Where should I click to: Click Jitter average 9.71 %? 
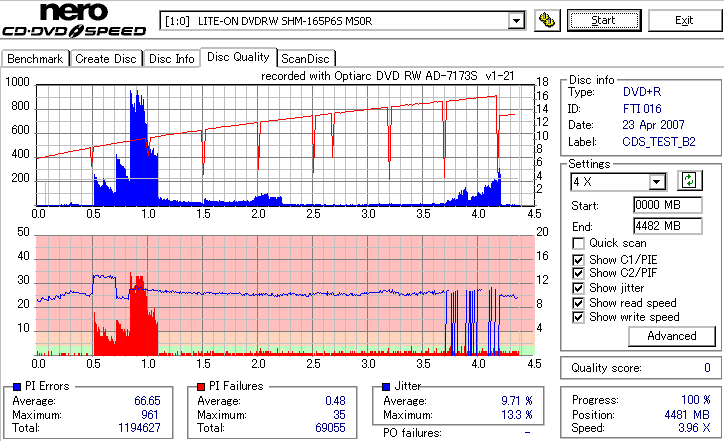click(517, 401)
